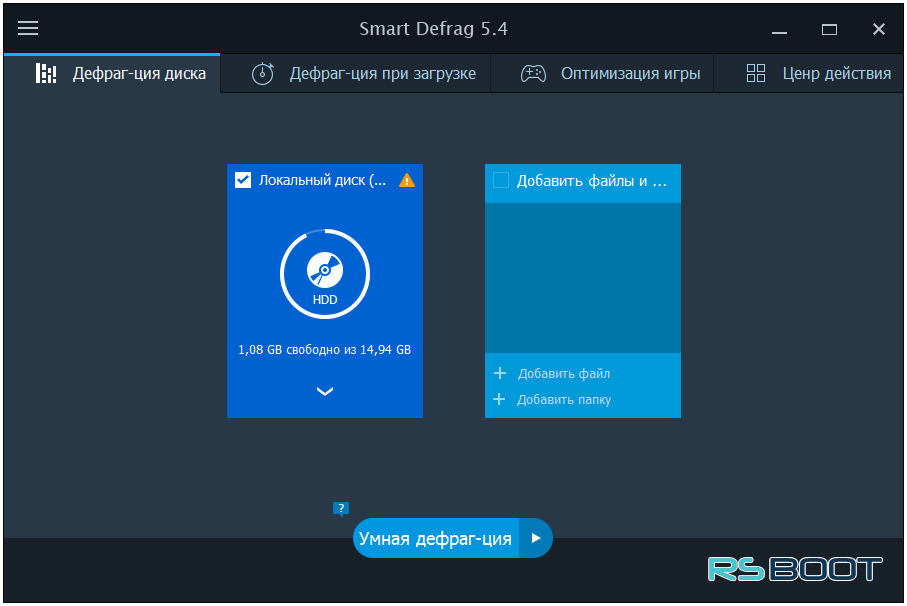Viewport: 907px width, 606px height.
Task: Uncheck the Локальный диск checkbox
Action: pyautogui.click(x=243, y=180)
